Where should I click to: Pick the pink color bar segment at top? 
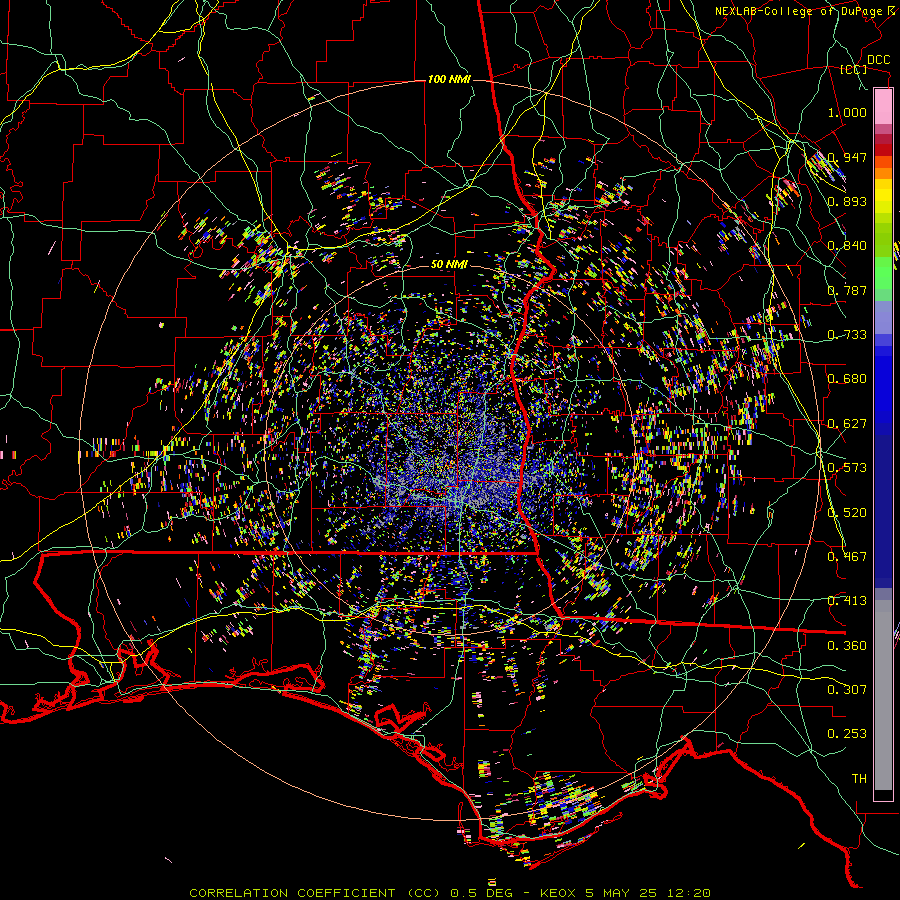pos(883,107)
